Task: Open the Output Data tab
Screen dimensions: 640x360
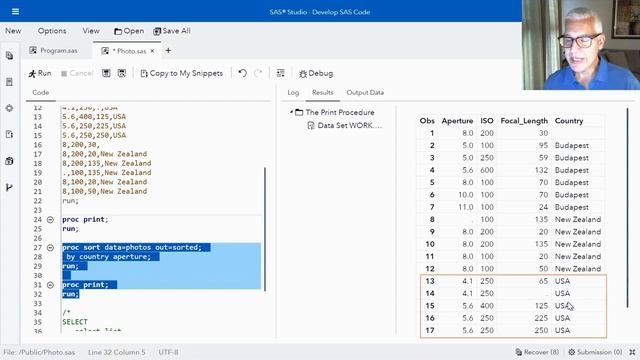Action: (365, 93)
